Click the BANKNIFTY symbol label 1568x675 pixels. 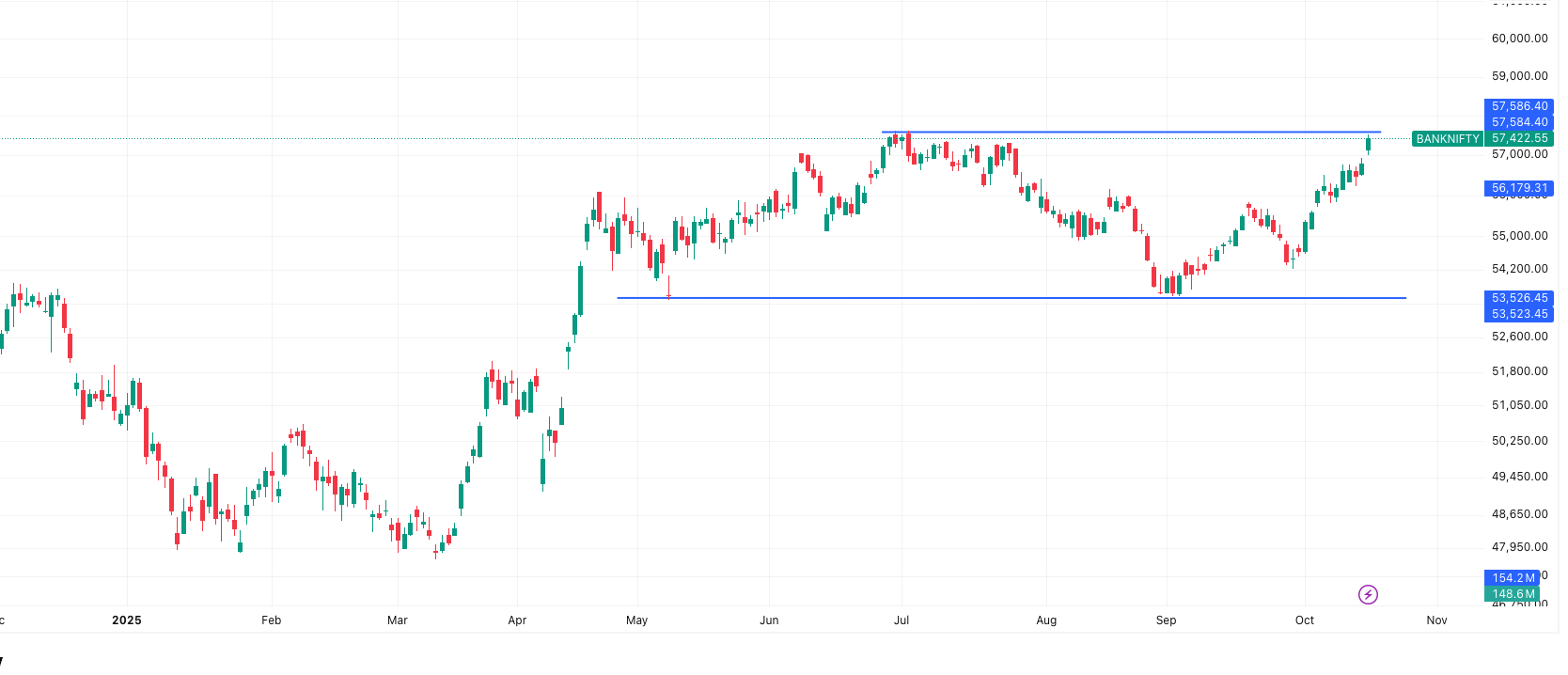click(x=1447, y=139)
